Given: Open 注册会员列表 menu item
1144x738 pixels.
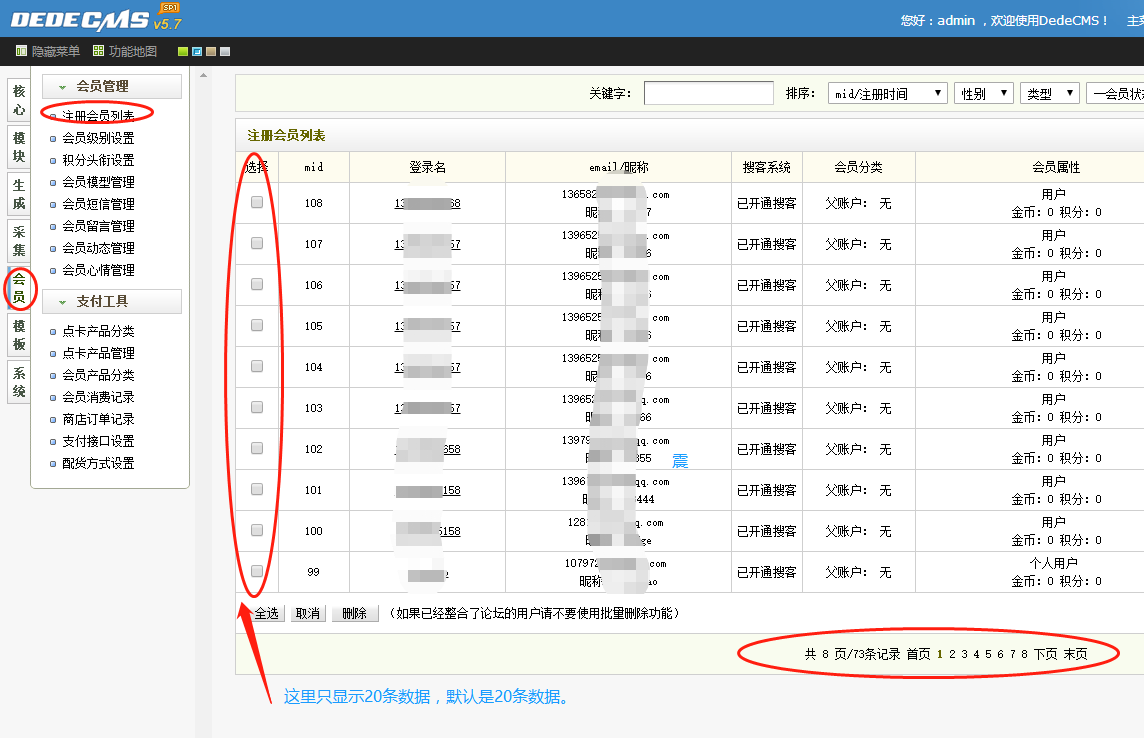Looking at the screenshot, I should pyautogui.click(x=98, y=116).
